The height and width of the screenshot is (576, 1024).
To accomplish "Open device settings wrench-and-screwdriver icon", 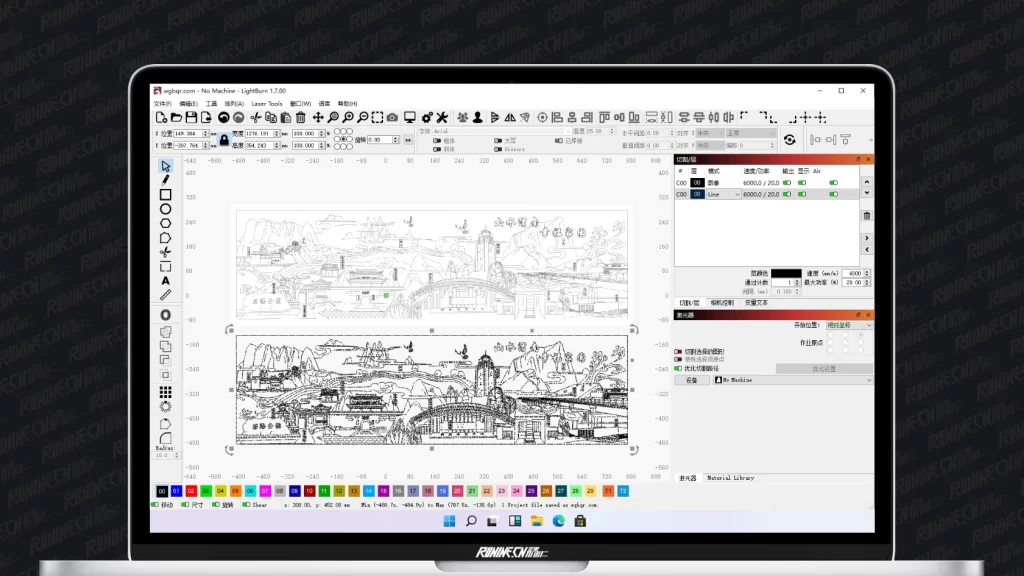I will 442,118.
